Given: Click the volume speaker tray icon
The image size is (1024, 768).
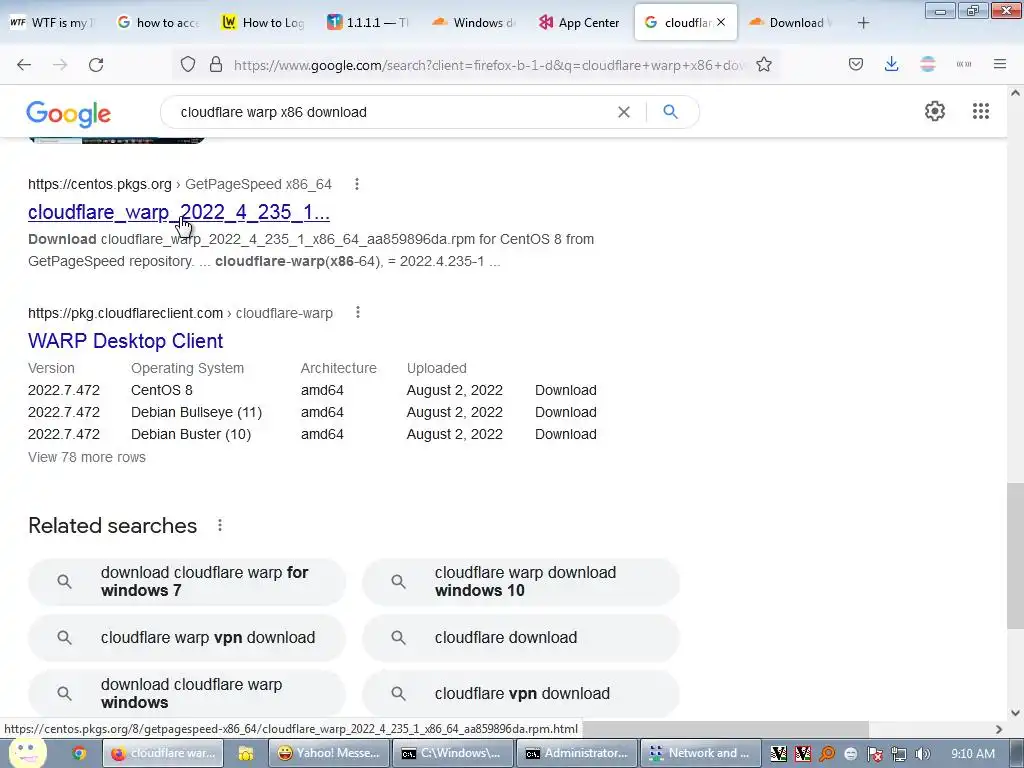Looking at the screenshot, I should click(x=923, y=754).
